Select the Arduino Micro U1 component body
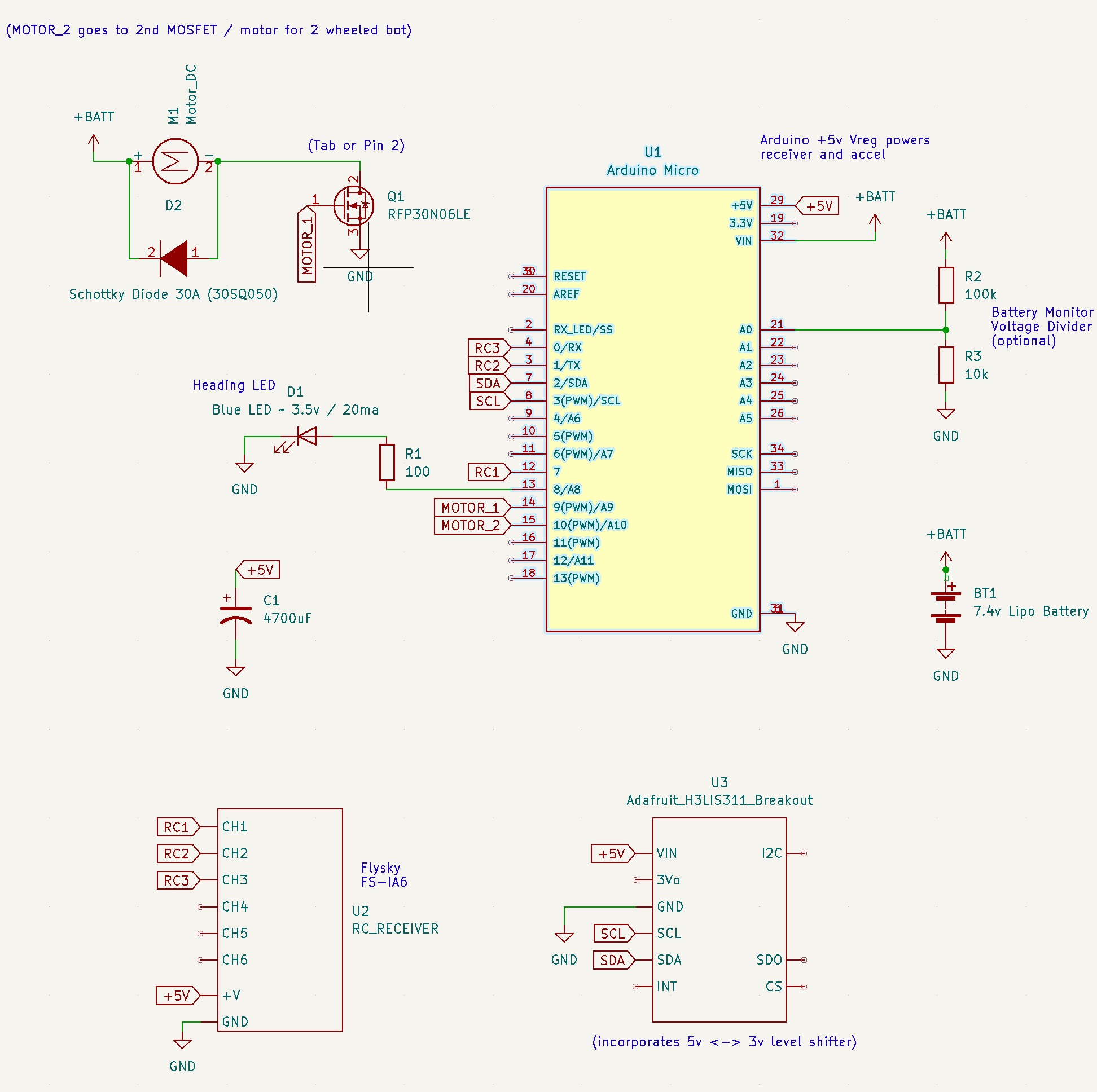Screen dimensions: 1097x1092 [653, 408]
